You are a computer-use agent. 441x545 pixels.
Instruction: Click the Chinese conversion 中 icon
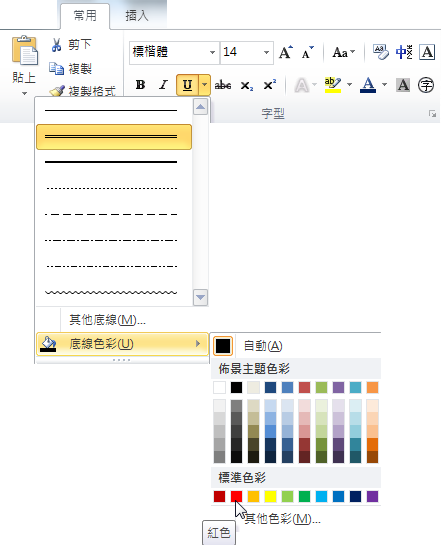(x=404, y=52)
